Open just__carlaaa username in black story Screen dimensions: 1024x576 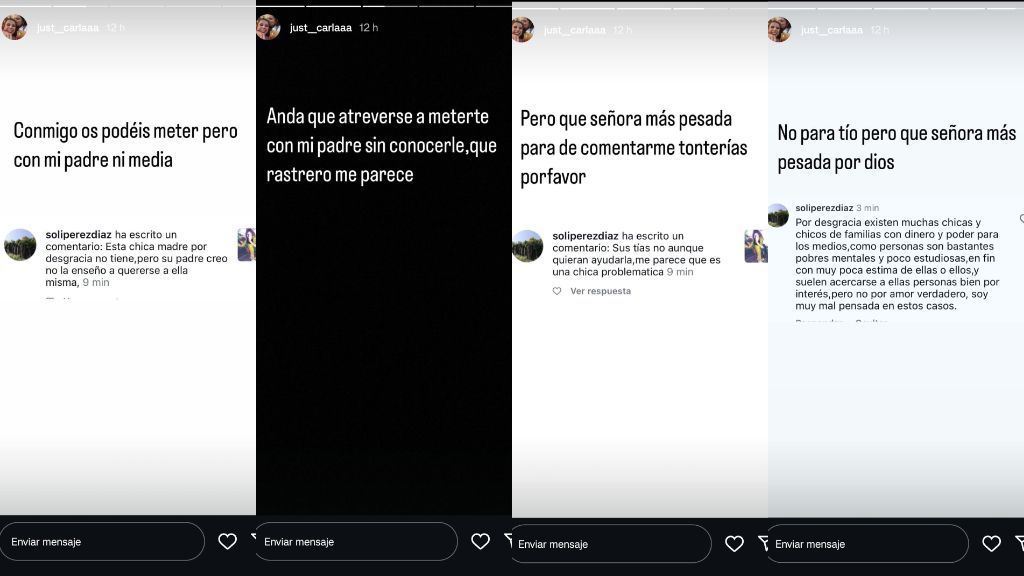click(x=321, y=27)
